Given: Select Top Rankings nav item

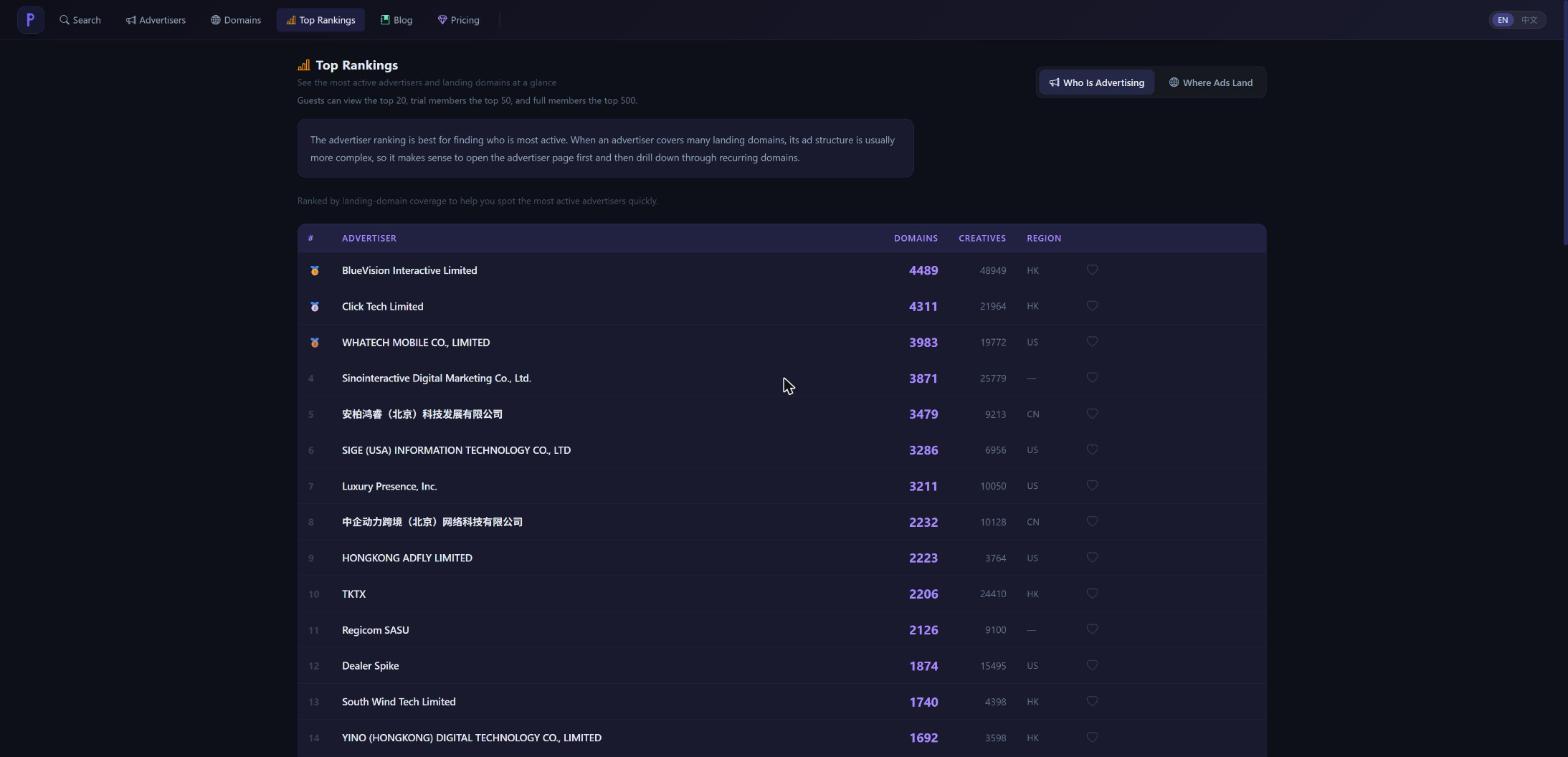Looking at the screenshot, I should (321, 20).
